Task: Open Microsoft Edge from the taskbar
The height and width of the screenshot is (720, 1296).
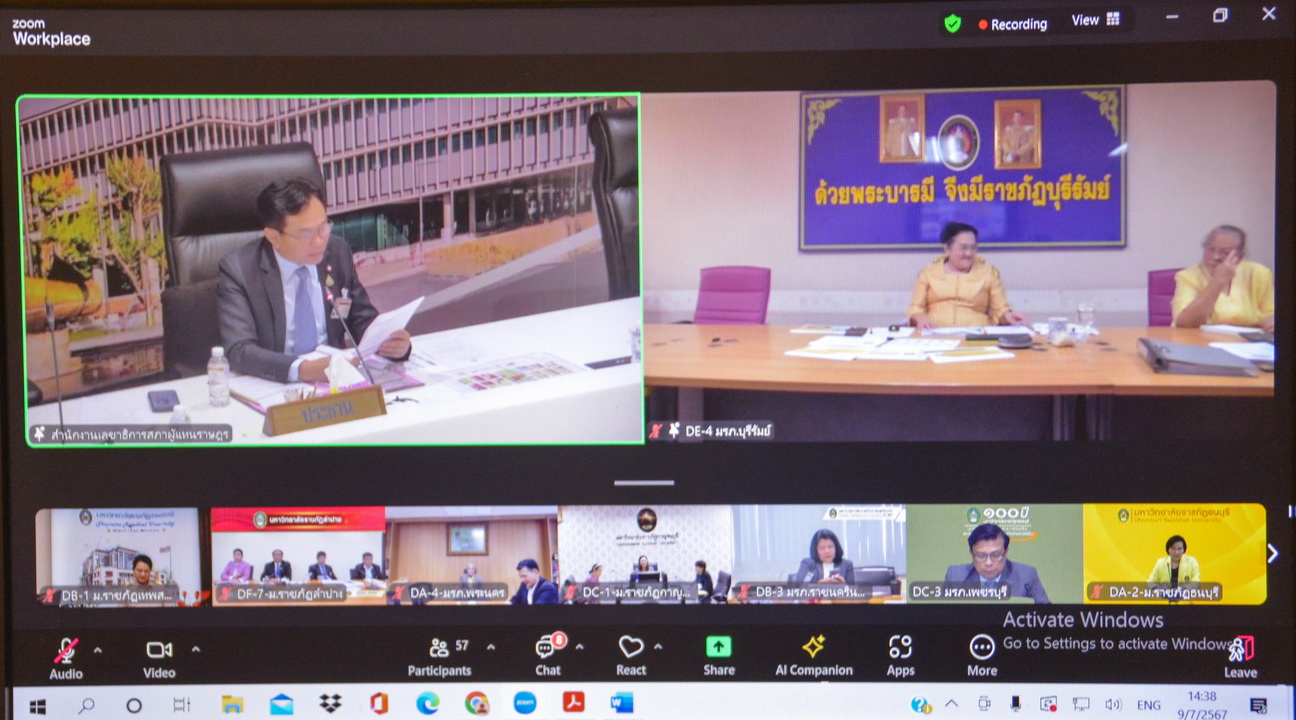Action: click(x=428, y=704)
